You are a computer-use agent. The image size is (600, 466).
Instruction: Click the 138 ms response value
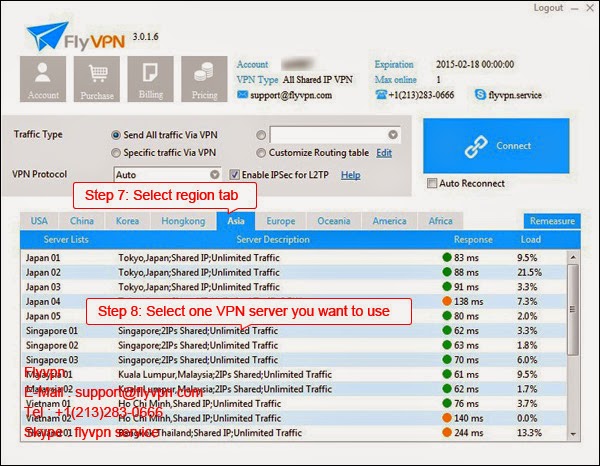[x=468, y=301]
